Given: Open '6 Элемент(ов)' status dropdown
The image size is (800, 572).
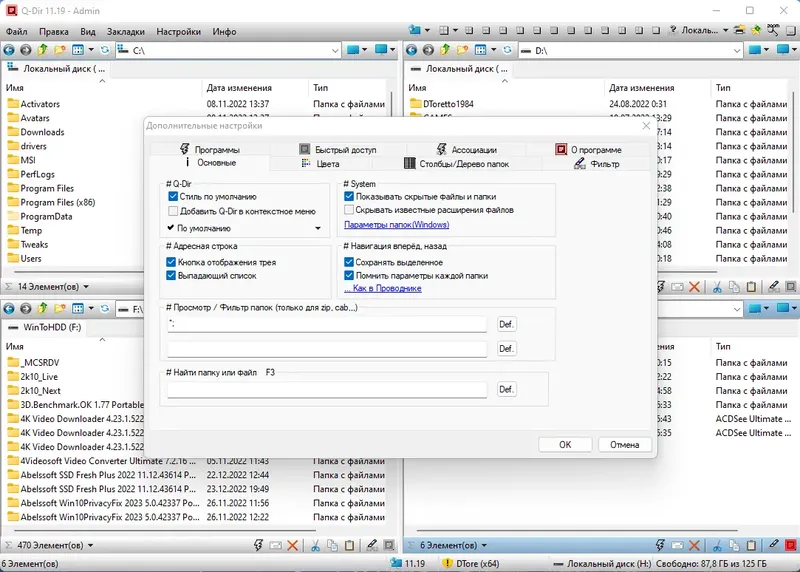Looking at the screenshot, I should [484, 545].
